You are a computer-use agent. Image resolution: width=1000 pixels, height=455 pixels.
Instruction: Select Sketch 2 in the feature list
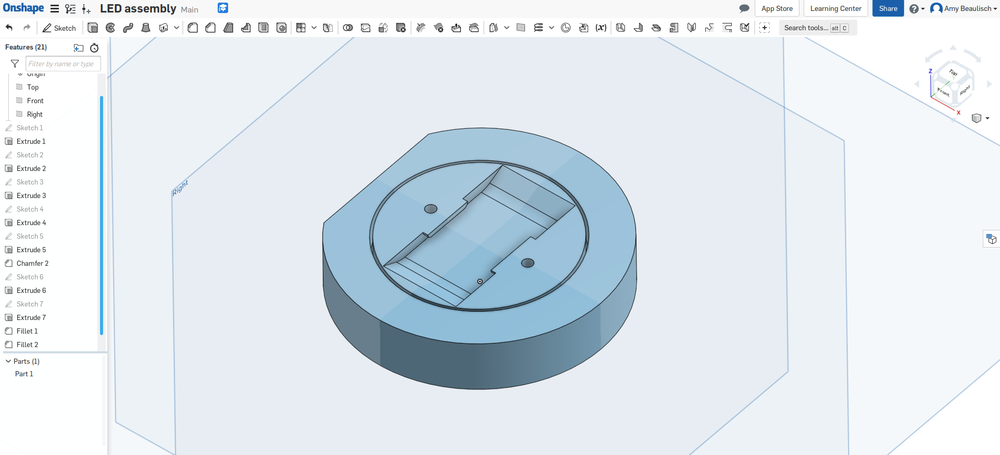[x=29, y=155]
